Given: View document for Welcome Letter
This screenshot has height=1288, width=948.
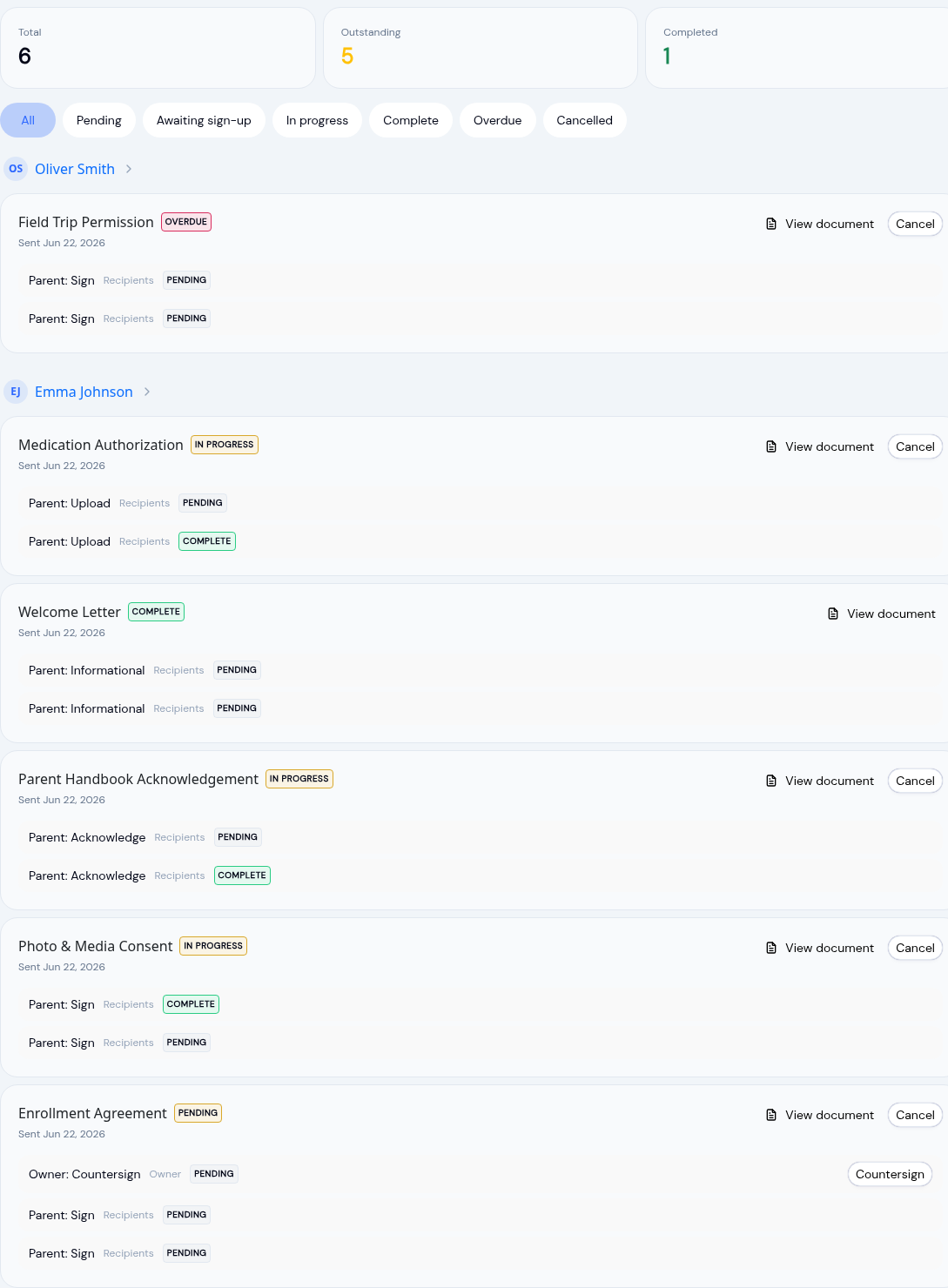Looking at the screenshot, I should click(x=882, y=614).
